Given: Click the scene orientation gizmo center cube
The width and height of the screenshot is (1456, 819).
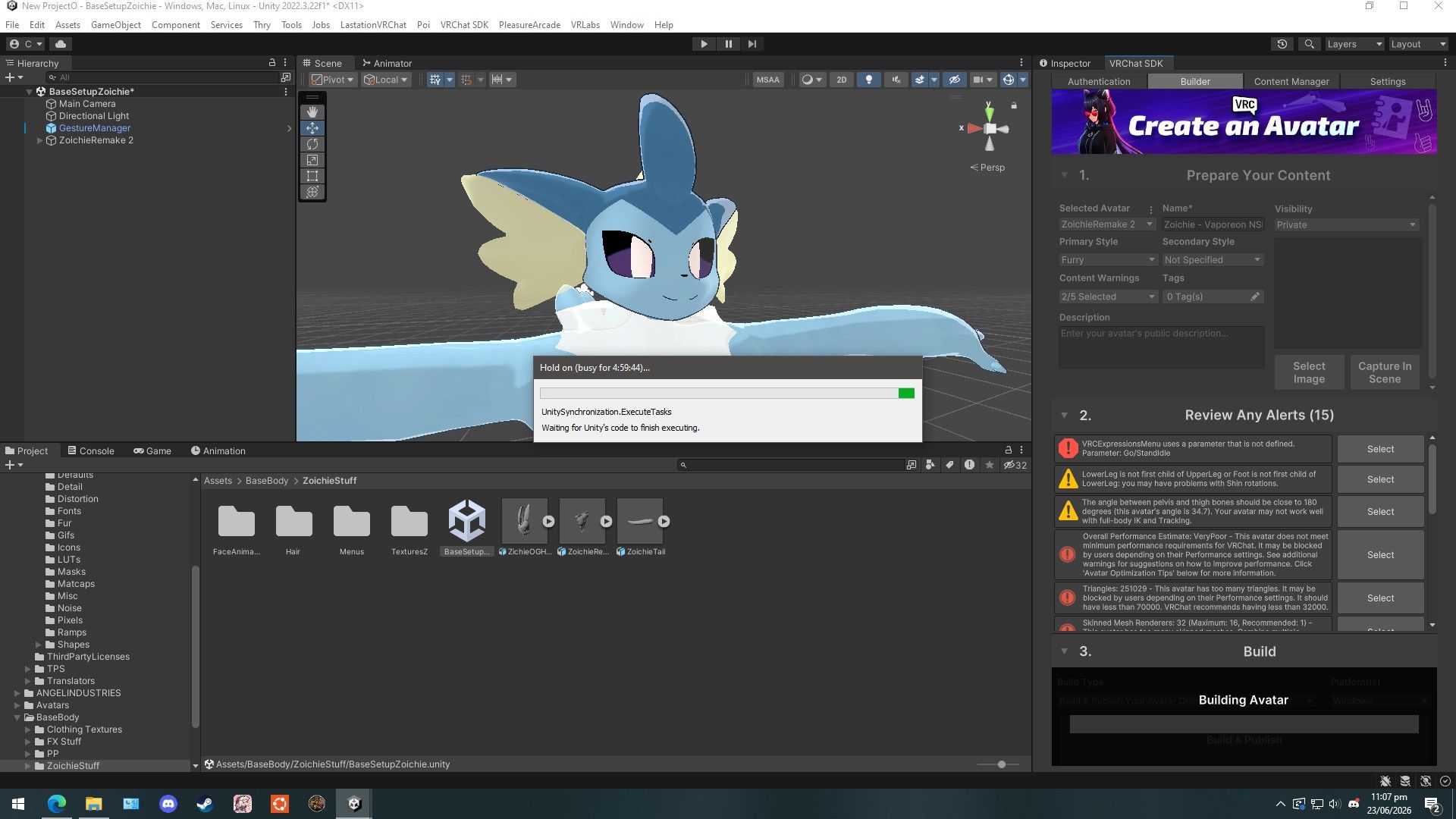Looking at the screenshot, I should pyautogui.click(x=990, y=129).
